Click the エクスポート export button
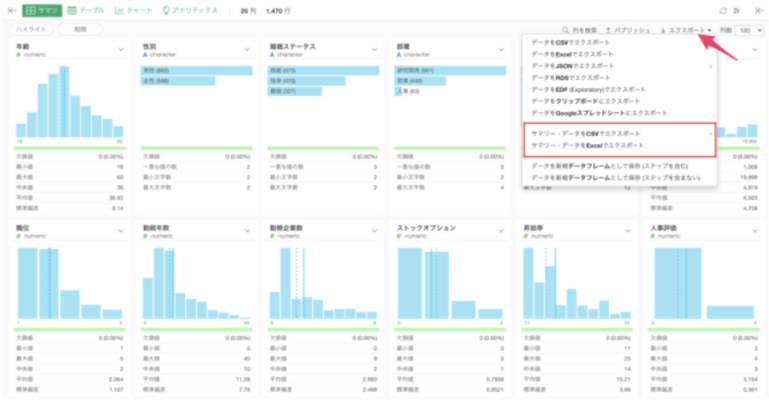The width and height of the screenshot is (769, 400). click(686, 30)
